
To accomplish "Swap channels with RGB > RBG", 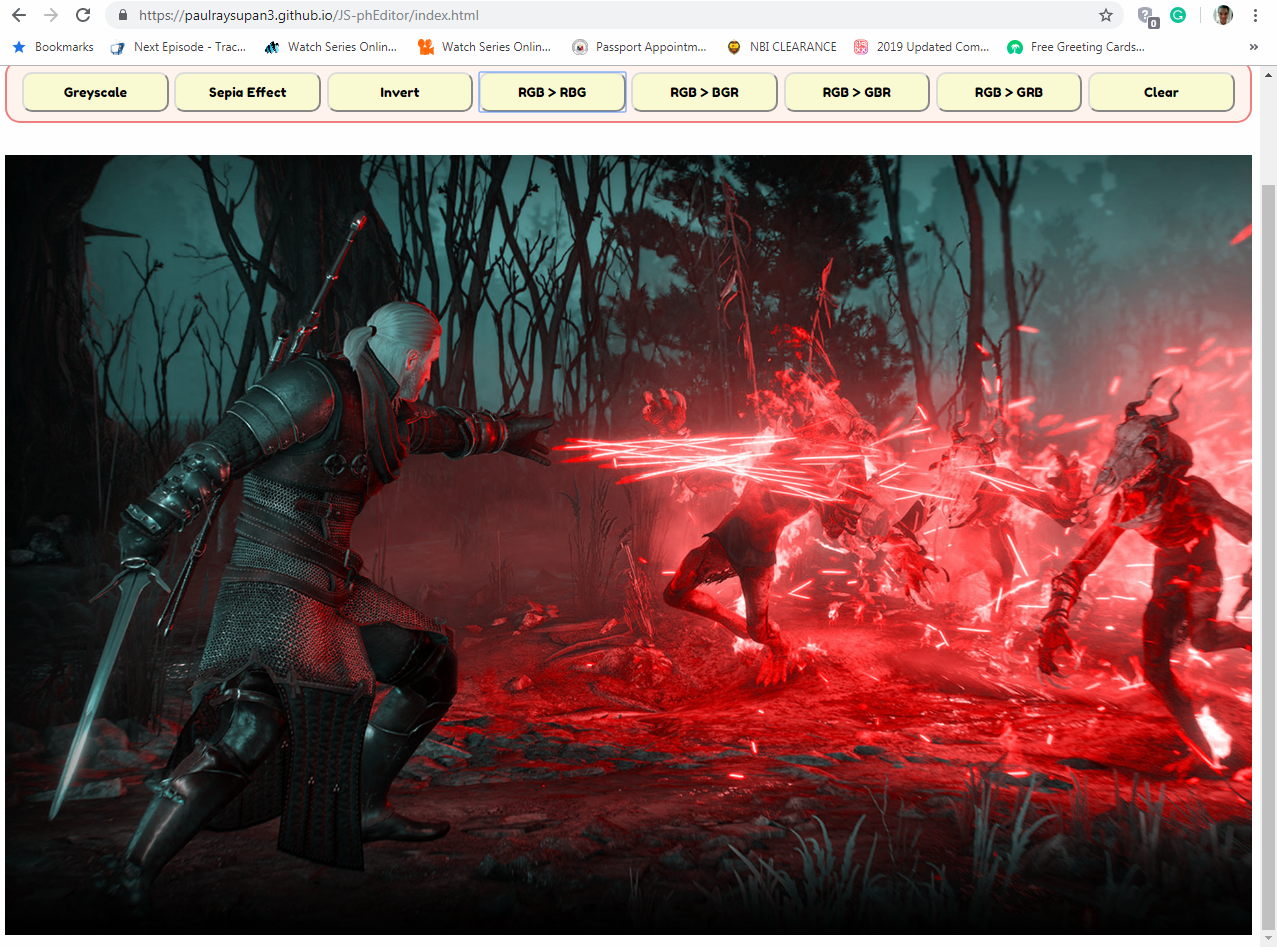I will click(x=552, y=92).
